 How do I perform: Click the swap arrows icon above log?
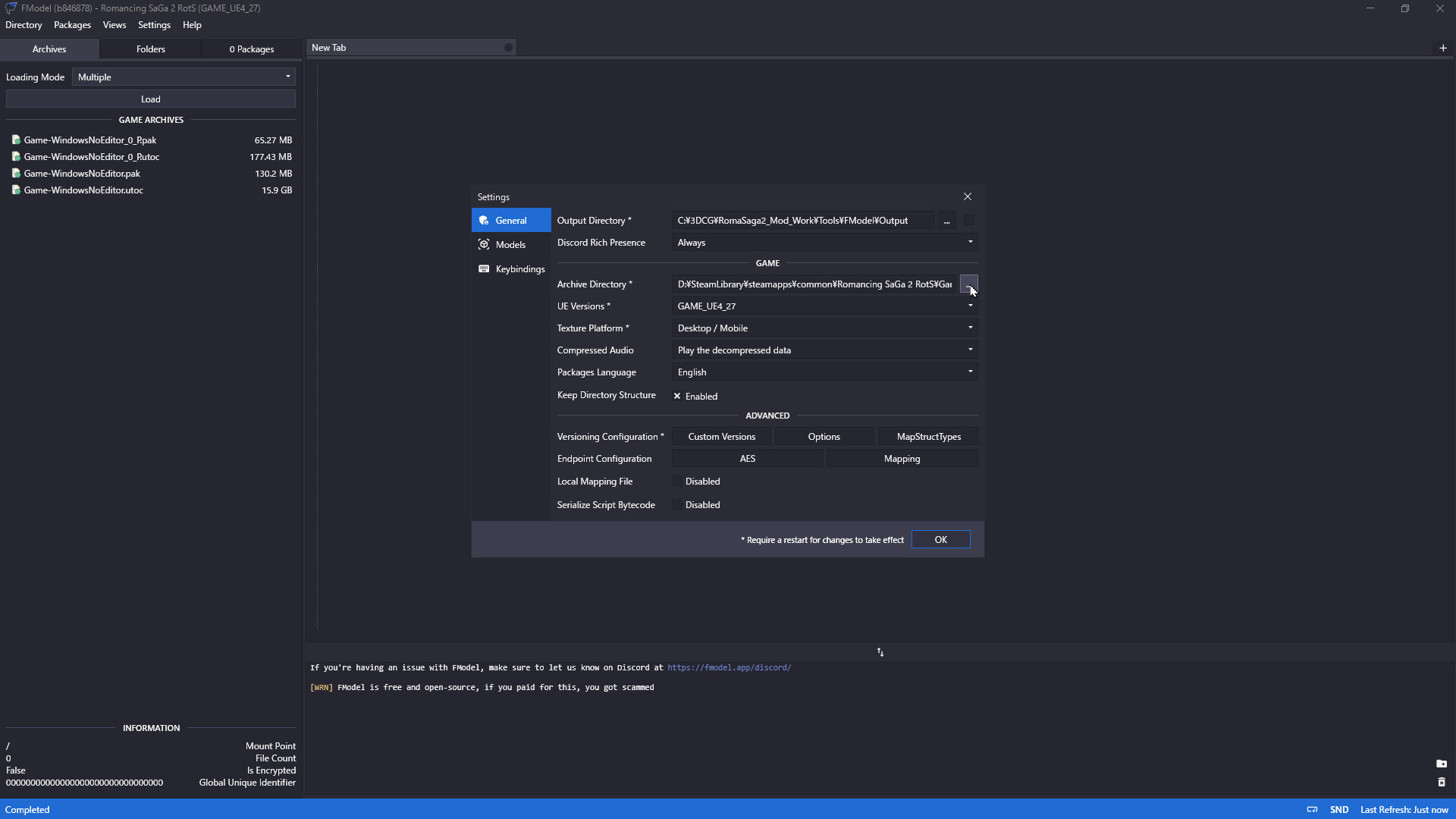click(880, 652)
